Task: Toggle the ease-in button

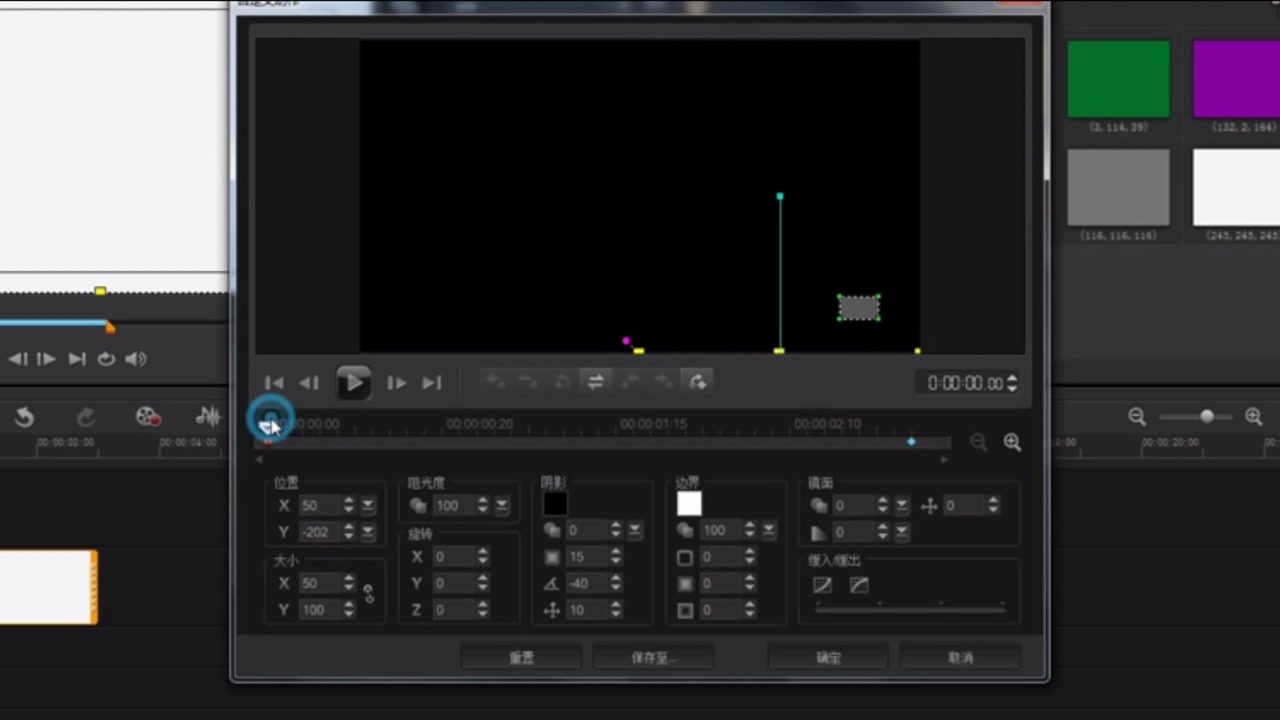Action: [822, 585]
